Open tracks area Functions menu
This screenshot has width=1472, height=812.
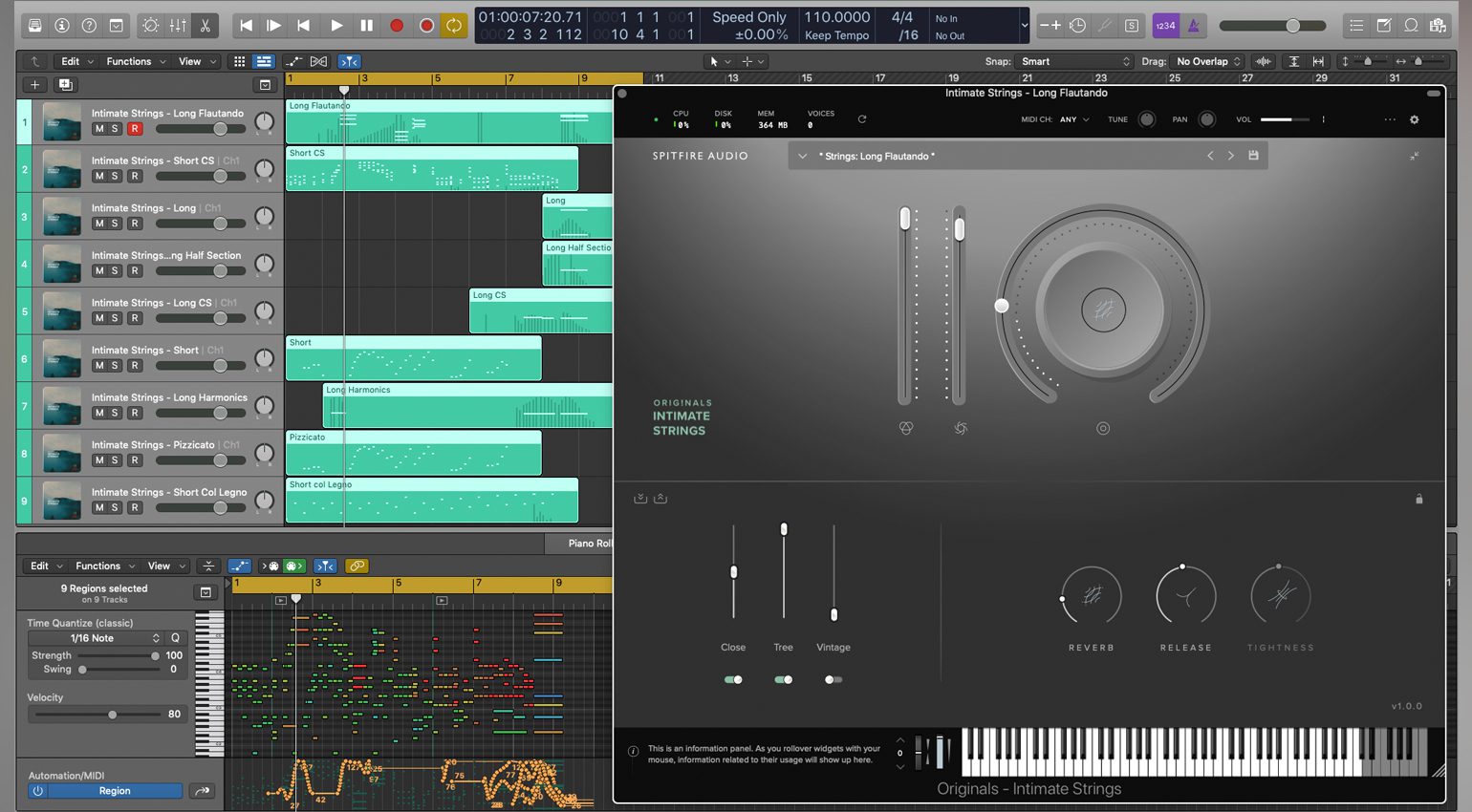click(136, 61)
